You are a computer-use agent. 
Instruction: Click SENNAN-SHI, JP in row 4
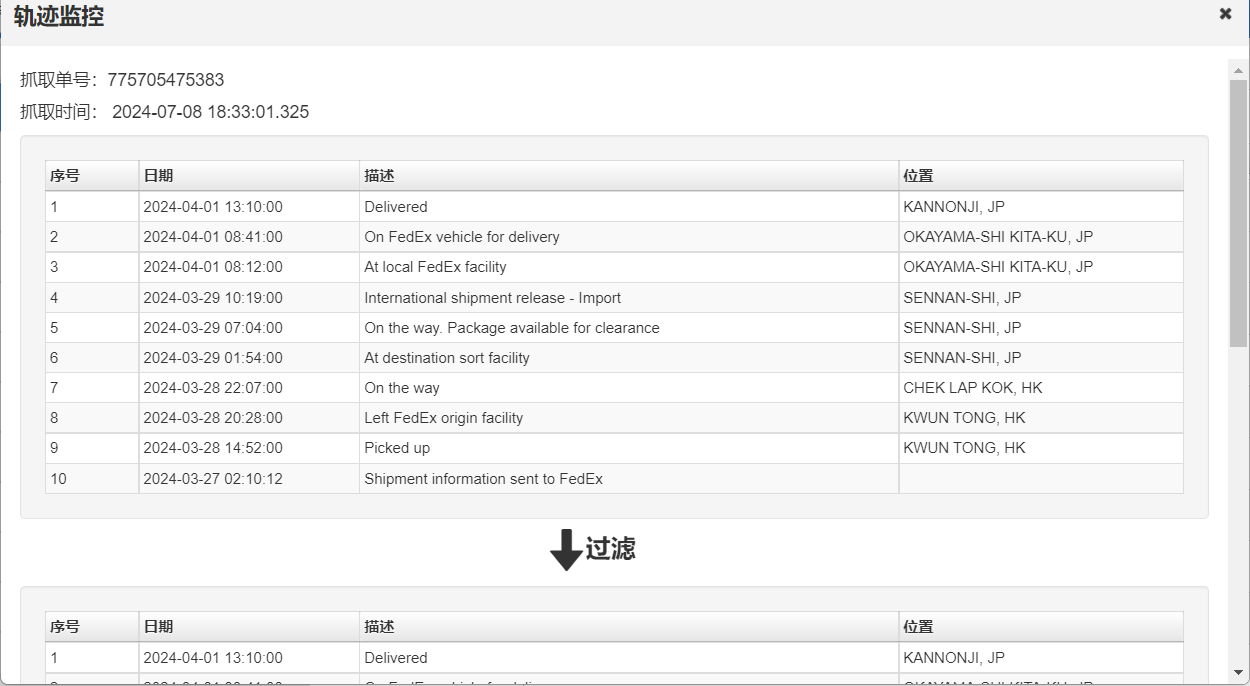click(x=962, y=298)
